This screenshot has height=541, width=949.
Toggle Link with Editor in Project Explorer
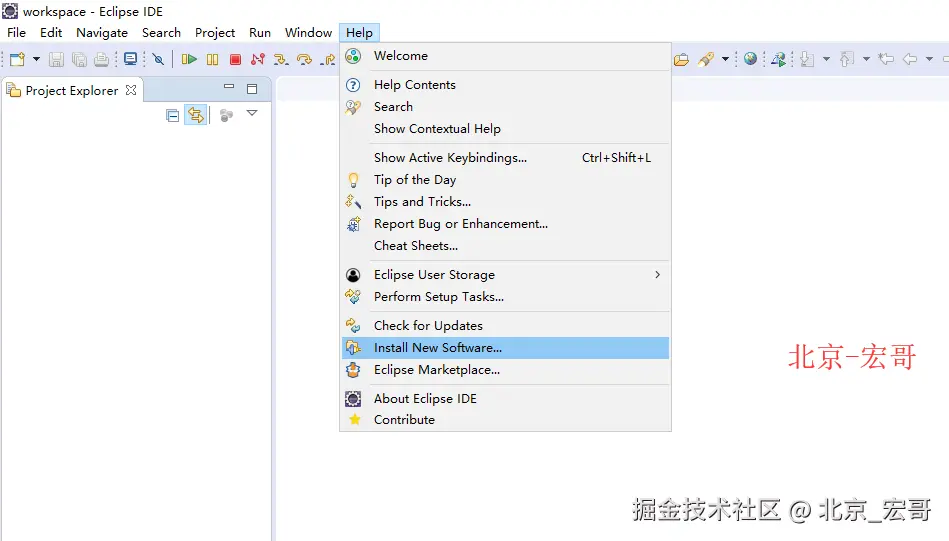click(x=195, y=115)
